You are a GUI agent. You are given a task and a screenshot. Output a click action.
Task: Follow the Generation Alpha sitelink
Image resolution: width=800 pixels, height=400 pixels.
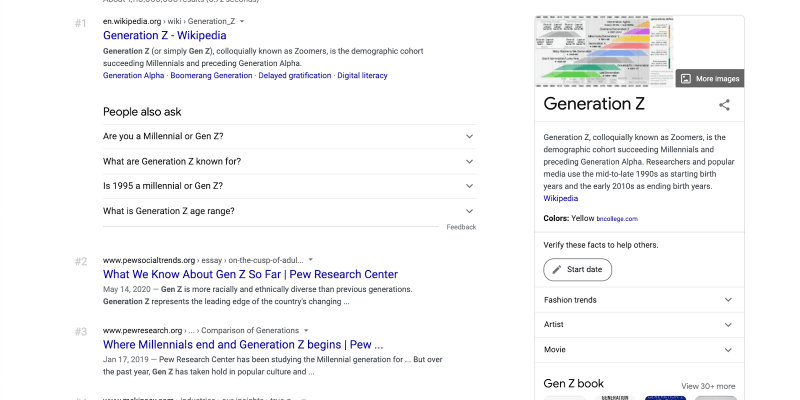(134, 76)
